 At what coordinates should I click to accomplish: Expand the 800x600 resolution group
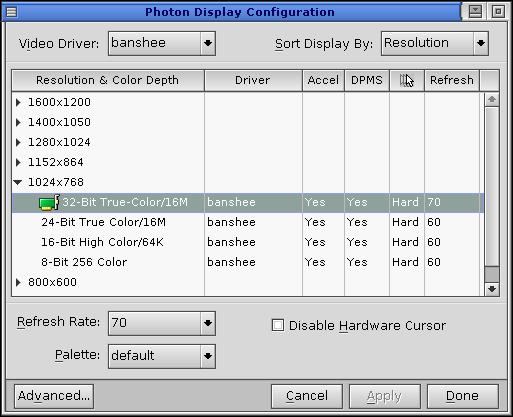(x=18, y=282)
